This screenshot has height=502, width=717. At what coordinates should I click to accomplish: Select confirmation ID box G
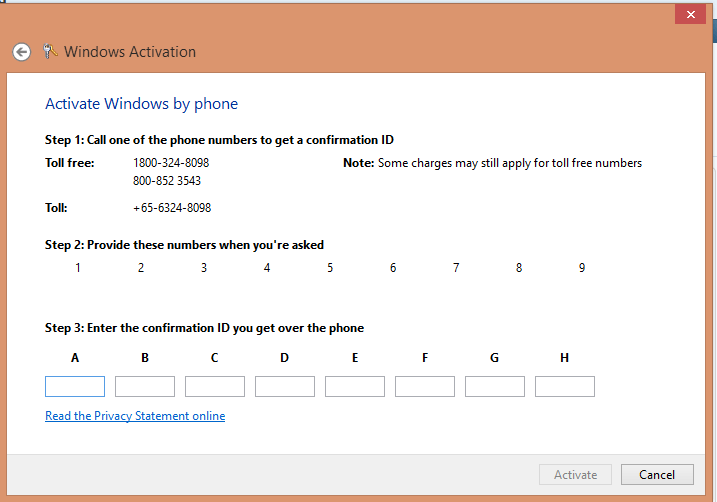tap(495, 386)
